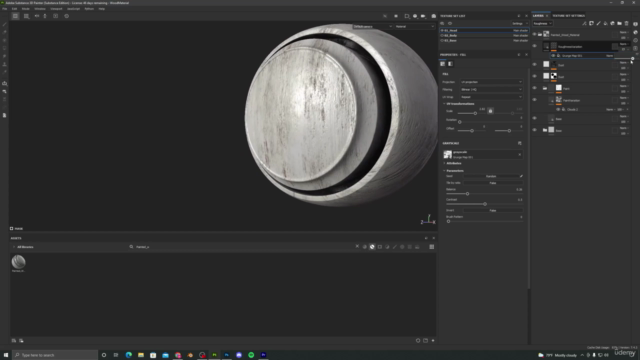Open the Help menu
Viewport: 640px width, 360px height.
[102, 9]
